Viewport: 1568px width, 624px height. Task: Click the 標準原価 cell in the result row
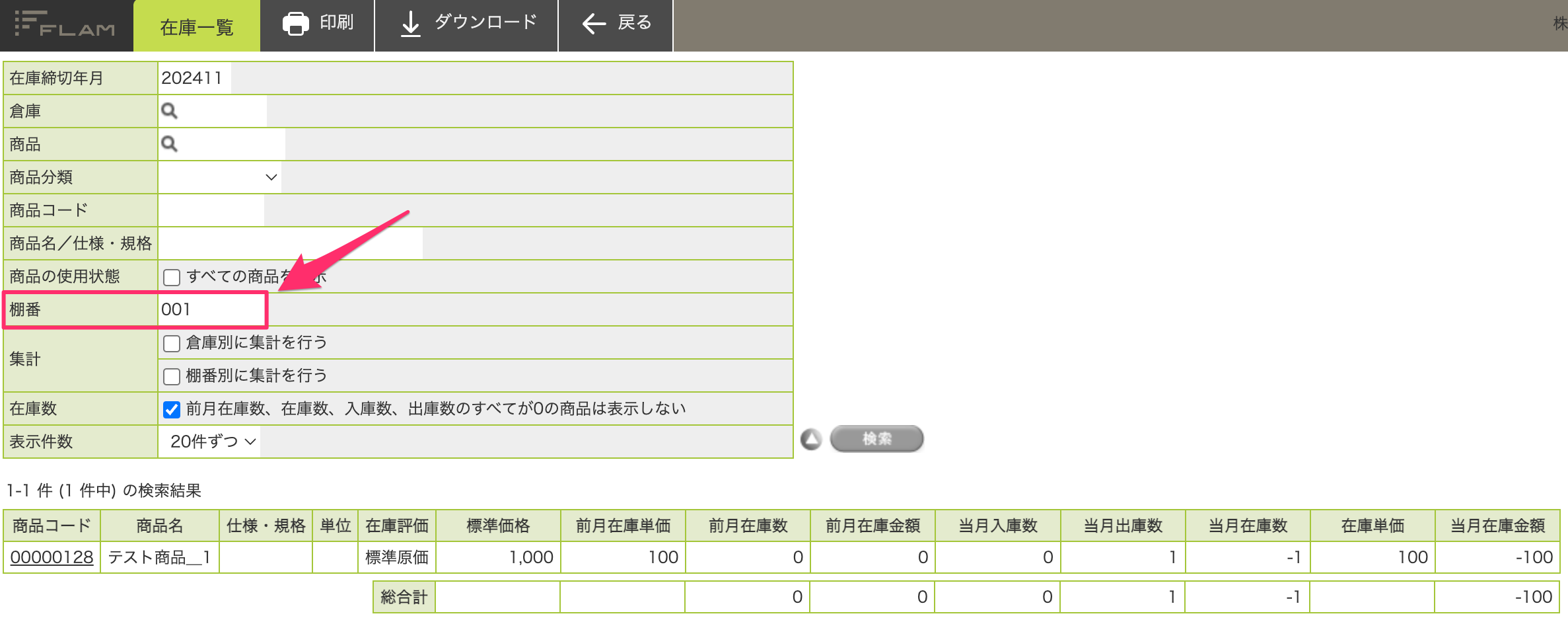click(x=397, y=557)
